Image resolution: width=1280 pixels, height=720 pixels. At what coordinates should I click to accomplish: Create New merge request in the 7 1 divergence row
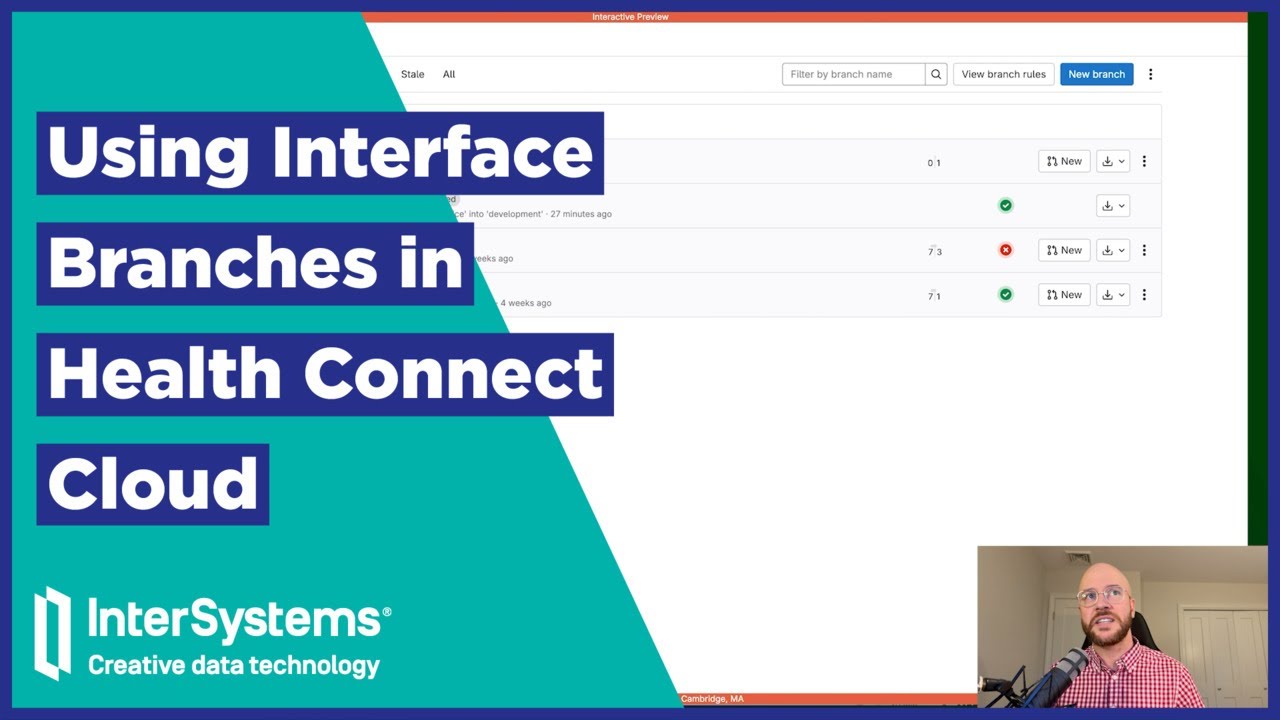click(x=1064, y=295)
